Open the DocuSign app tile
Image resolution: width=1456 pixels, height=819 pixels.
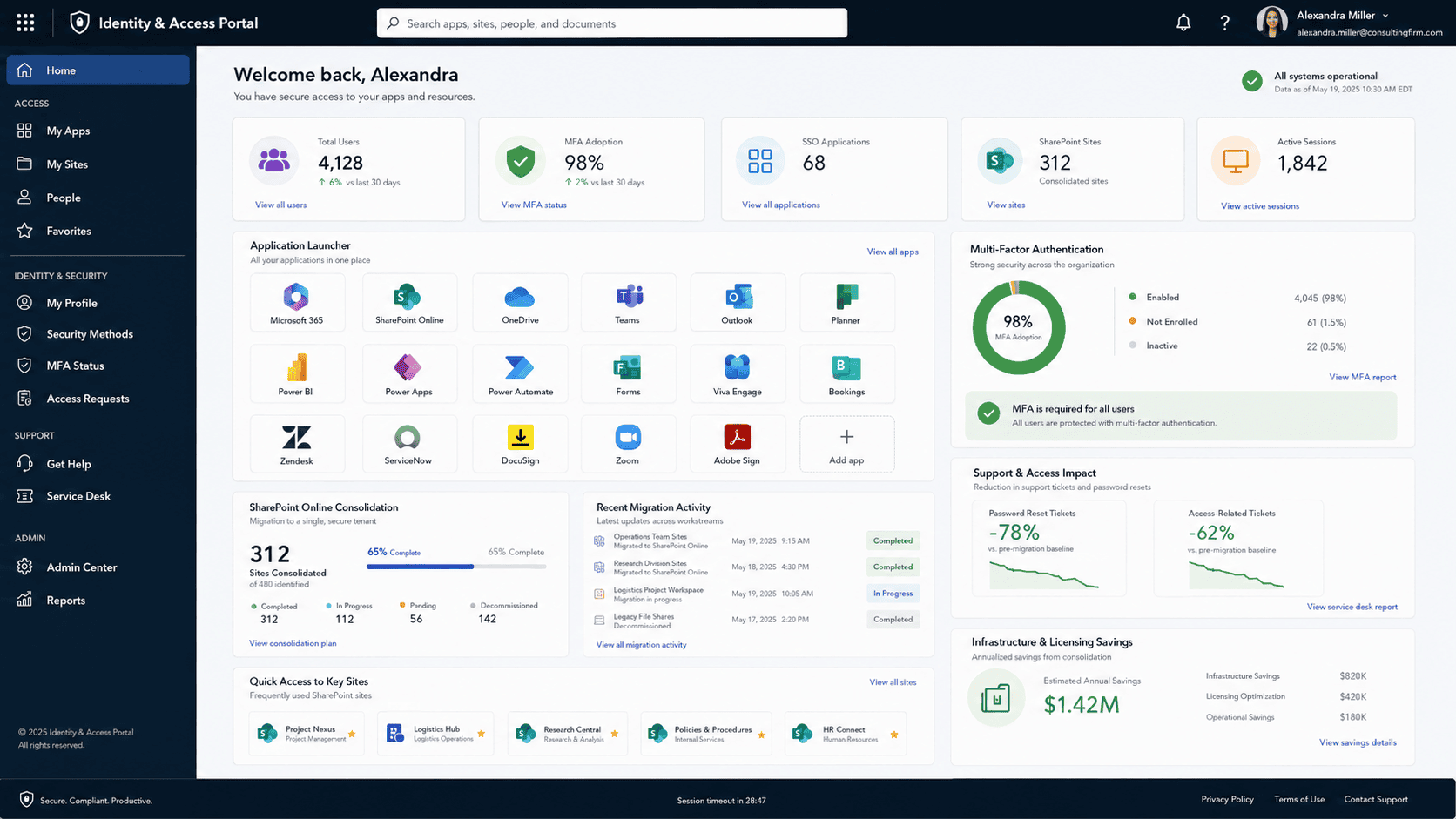pyautogui.click(x=520, y=444)
